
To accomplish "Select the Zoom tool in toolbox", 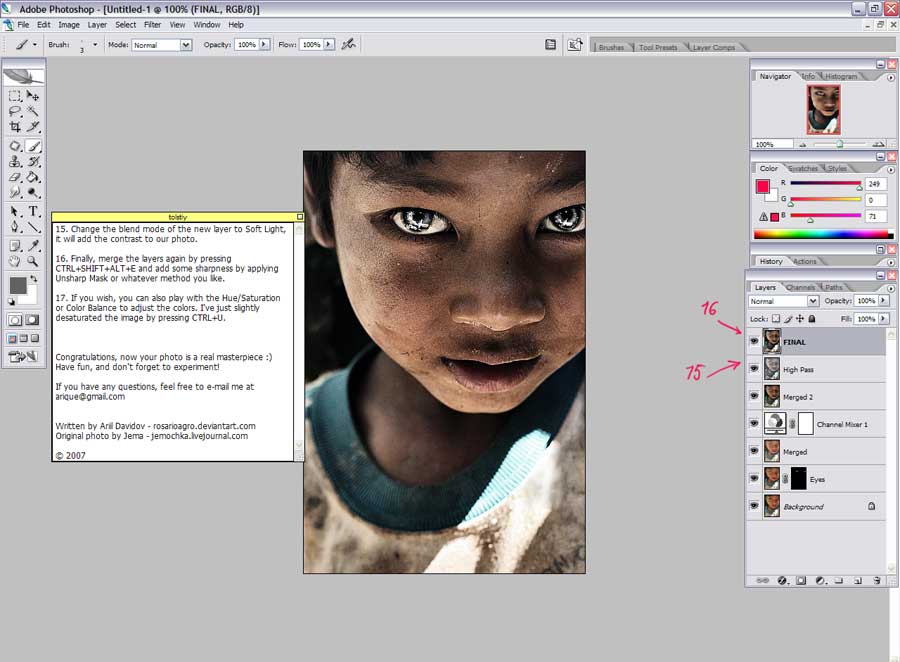I will (x=33, y=262).
